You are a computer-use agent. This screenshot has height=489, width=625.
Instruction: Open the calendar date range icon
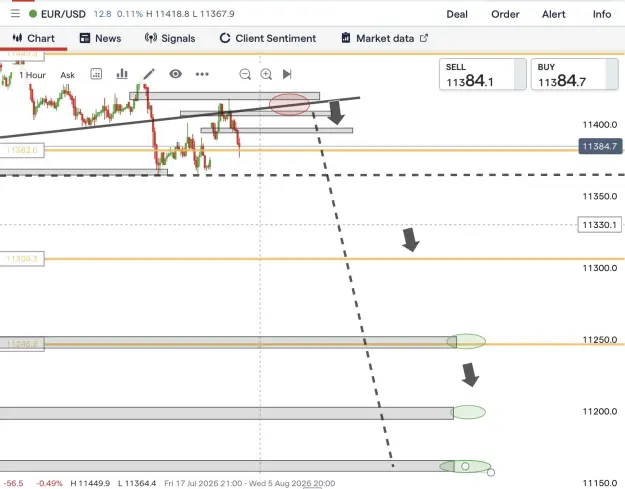coord(96,74)
